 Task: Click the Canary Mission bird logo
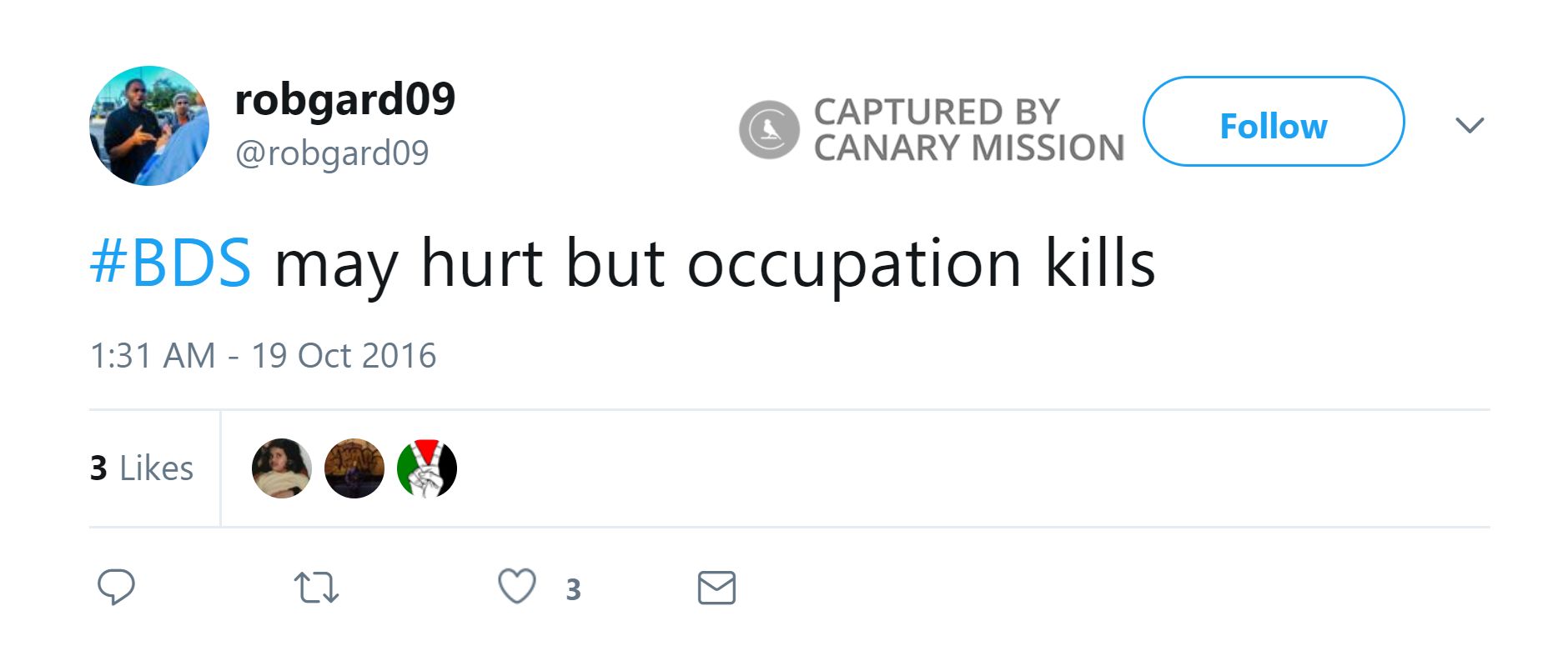pyautogui.click(x=769, y=129)
